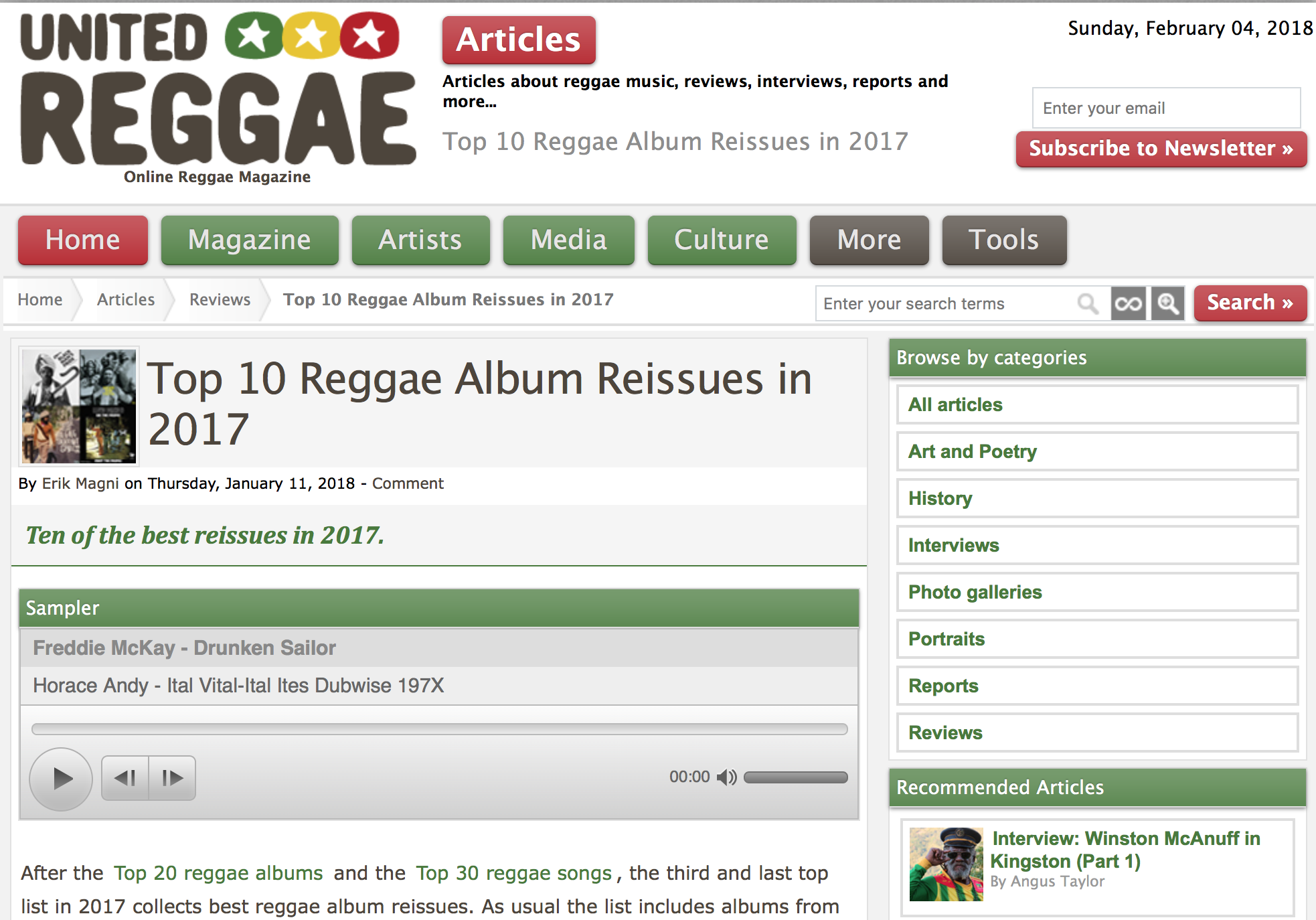
Task: Go to Reviews breadcrumb
Action: point(220,299)
